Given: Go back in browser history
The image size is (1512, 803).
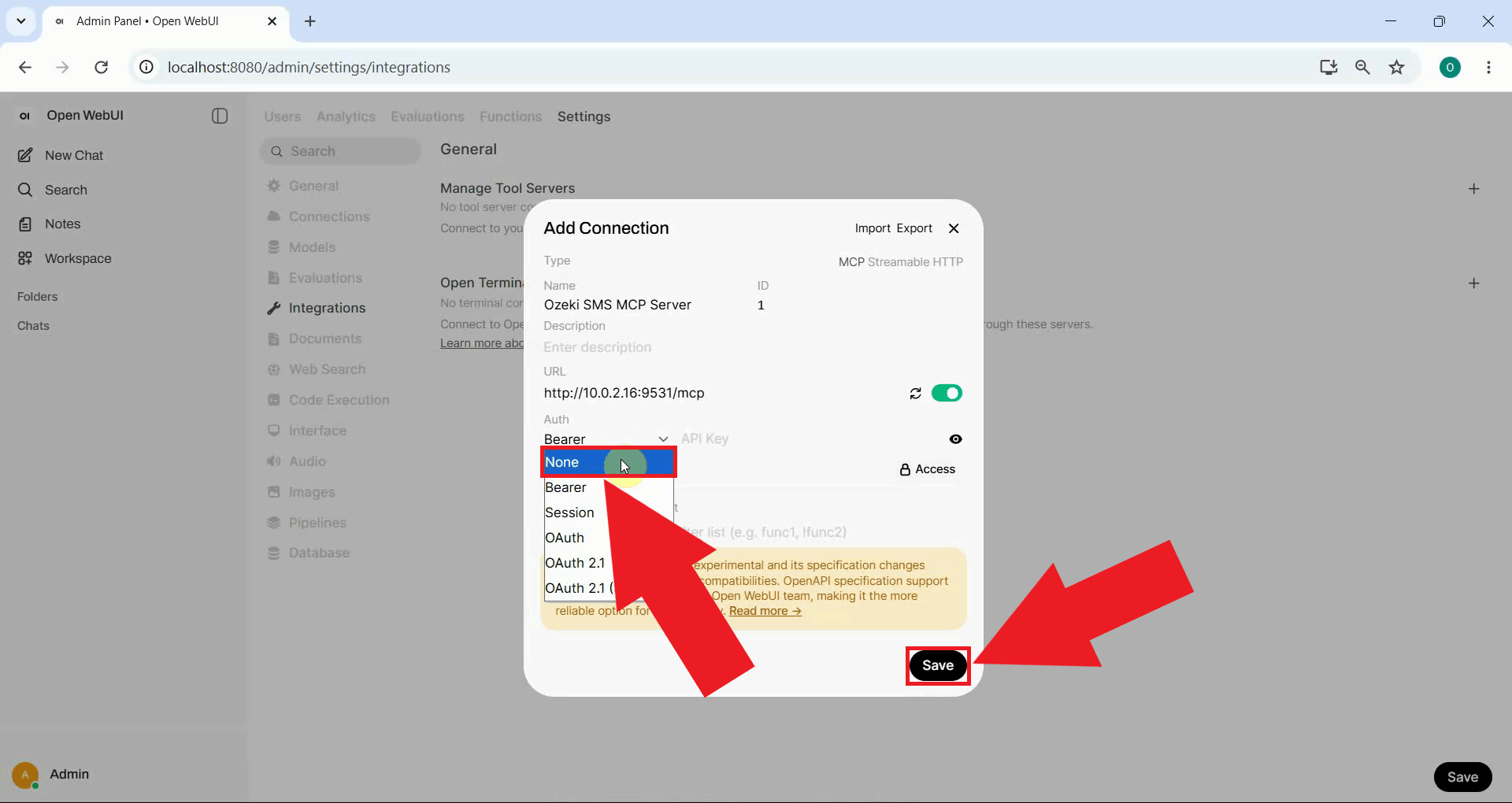Looking at the screenshot, I should pos(25,67).
